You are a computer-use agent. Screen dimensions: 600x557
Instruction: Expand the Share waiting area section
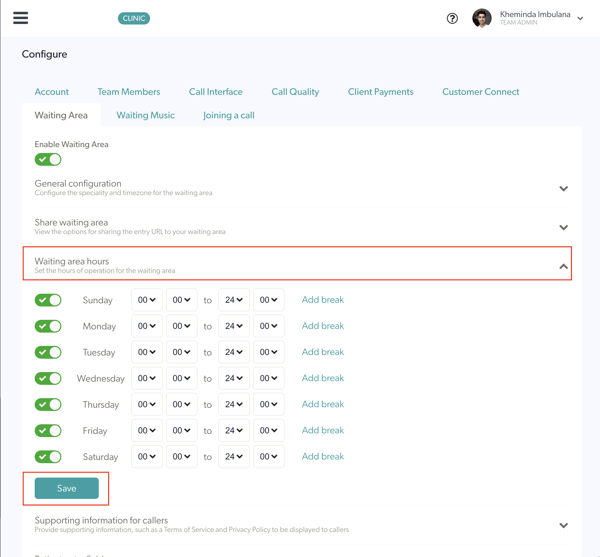(563, 227)
